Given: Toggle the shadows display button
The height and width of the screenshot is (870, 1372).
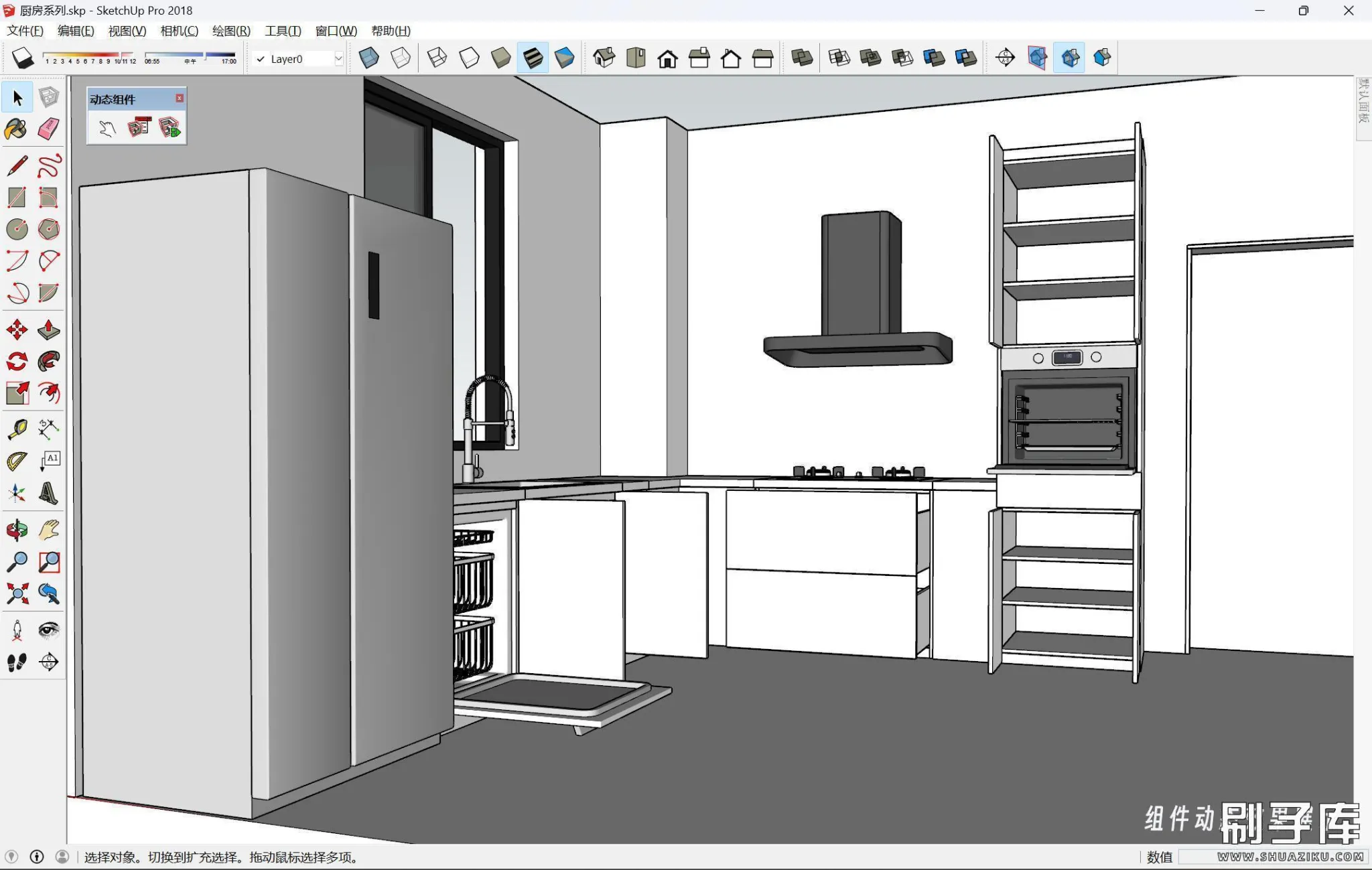Looking at the screenshot, I should pyautogui.click(x=22, y=58).
